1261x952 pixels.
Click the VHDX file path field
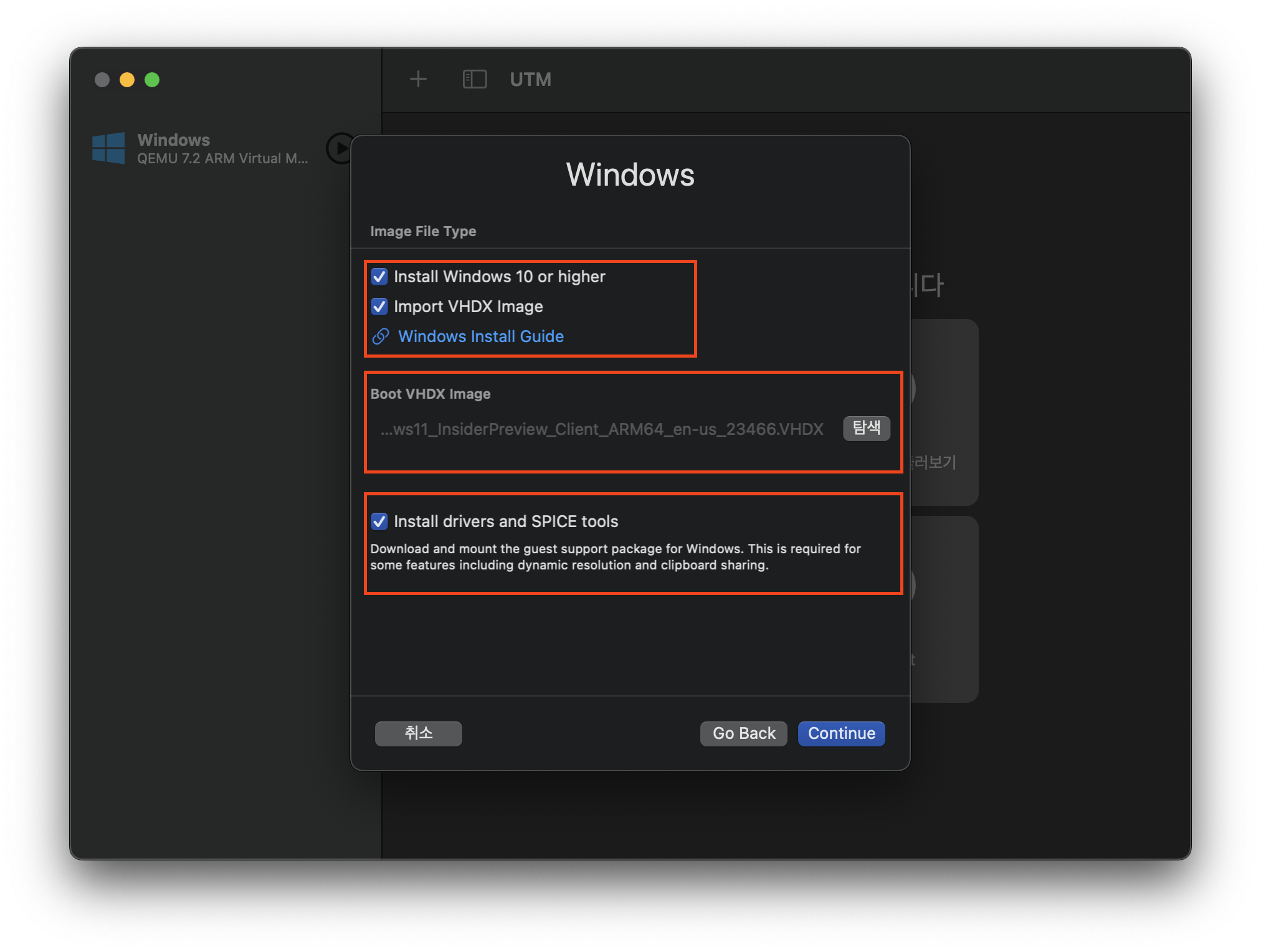[x=602, y=429]
